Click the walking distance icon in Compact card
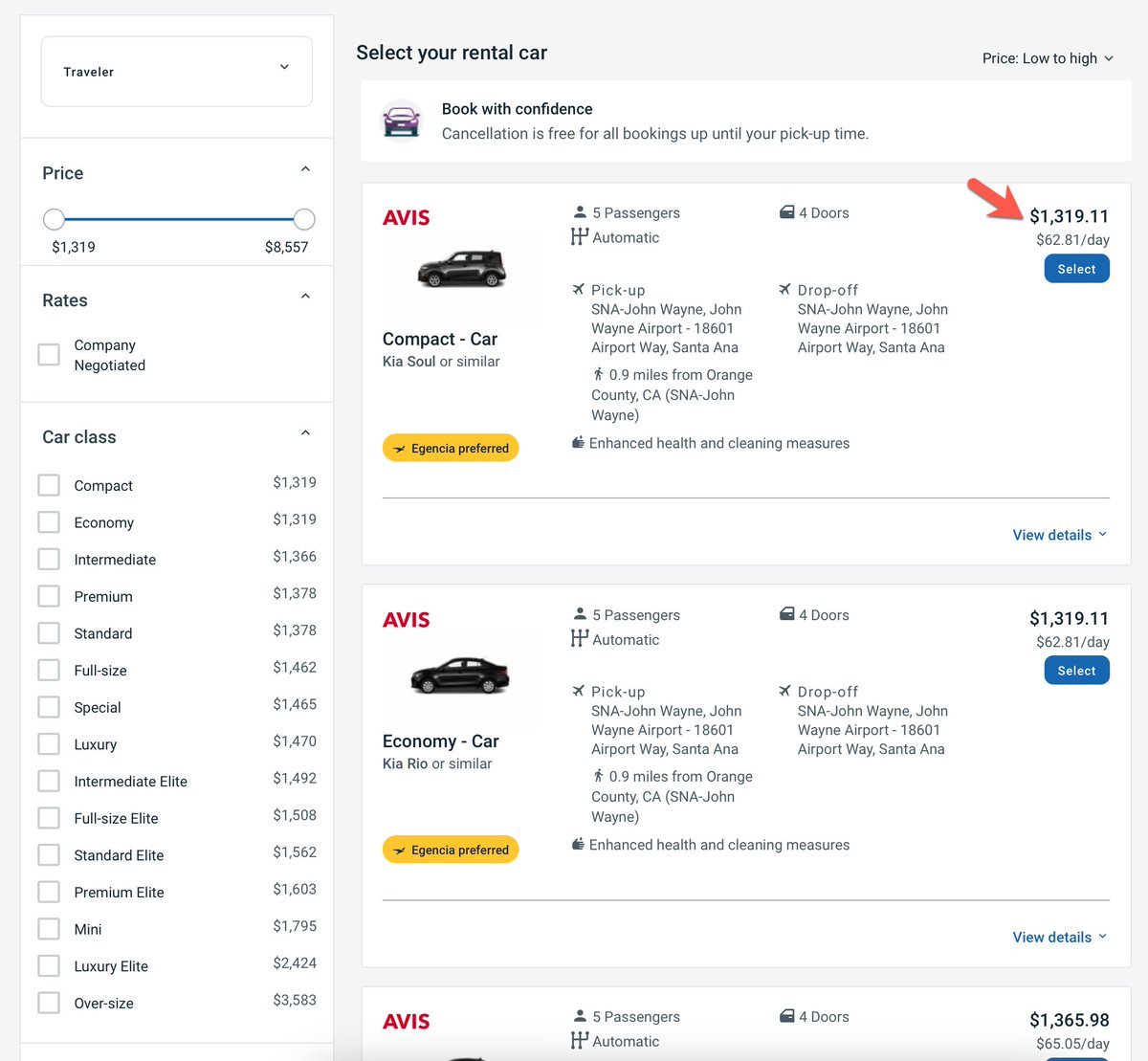 click(599, 374)
